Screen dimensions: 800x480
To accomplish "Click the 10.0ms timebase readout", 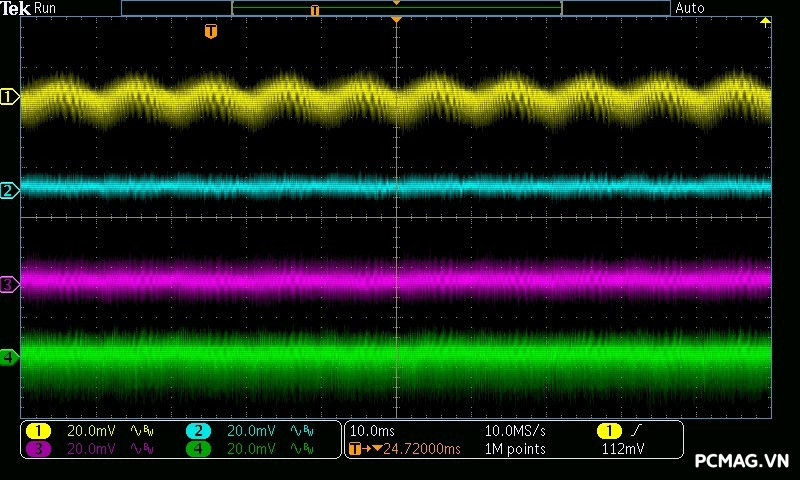I will coord(370,431).
